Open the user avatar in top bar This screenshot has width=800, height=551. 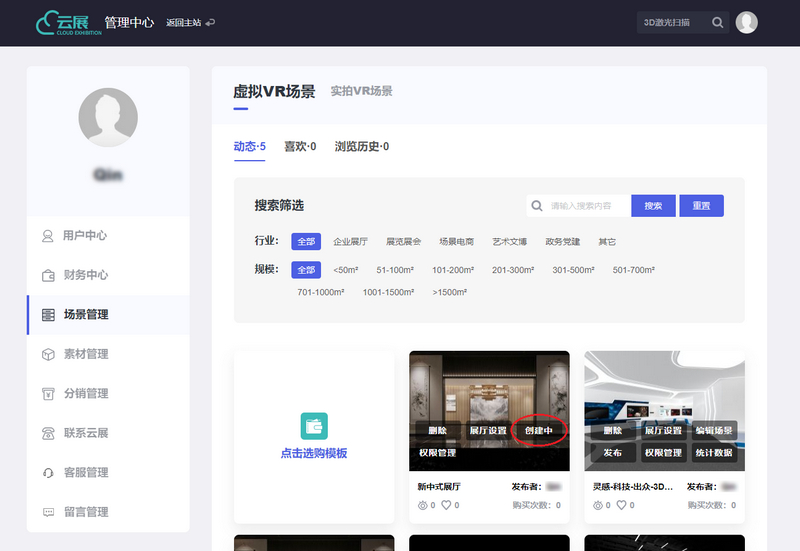[746, 22]
